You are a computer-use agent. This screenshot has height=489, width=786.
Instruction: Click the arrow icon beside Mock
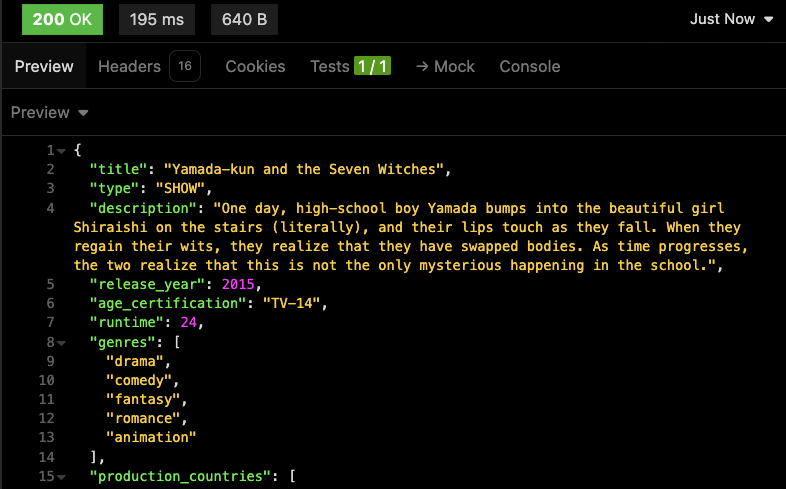pos(422,66)
